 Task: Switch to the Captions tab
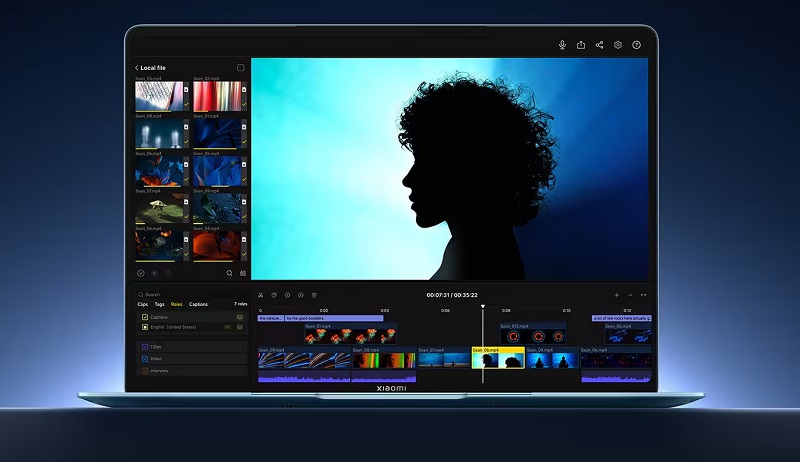point(199,304)
